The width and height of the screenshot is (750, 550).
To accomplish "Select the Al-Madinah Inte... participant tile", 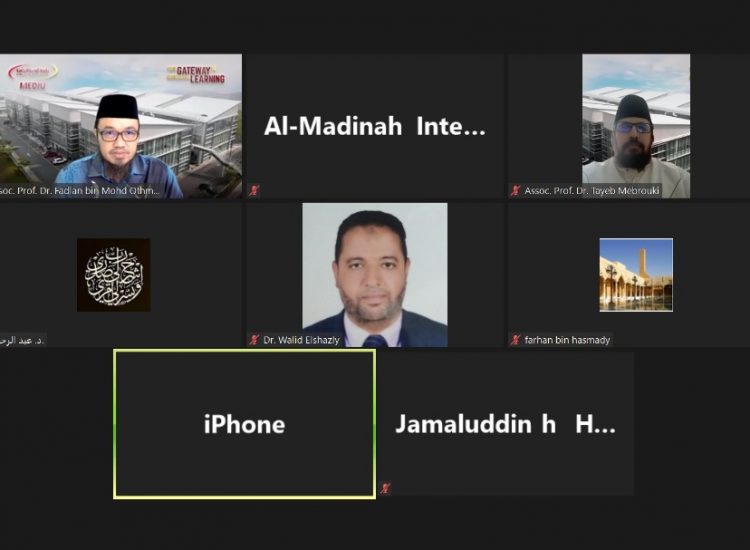I will coord(375,126).
